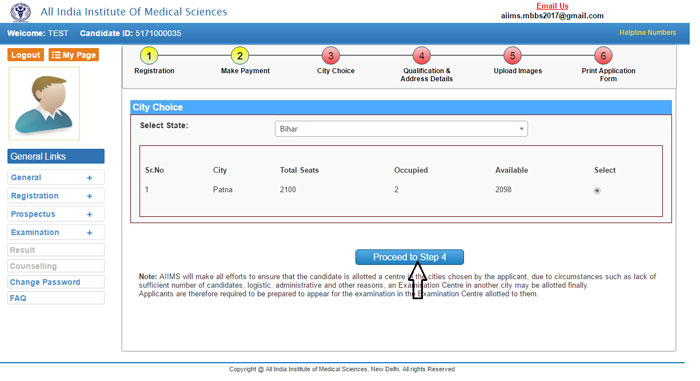
Task: Click Proceed to Step 4 button
Action: 409,257
